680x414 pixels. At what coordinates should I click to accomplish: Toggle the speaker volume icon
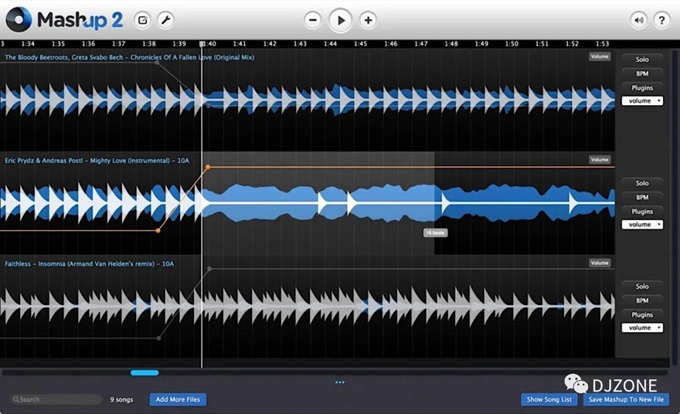[638, 20]
